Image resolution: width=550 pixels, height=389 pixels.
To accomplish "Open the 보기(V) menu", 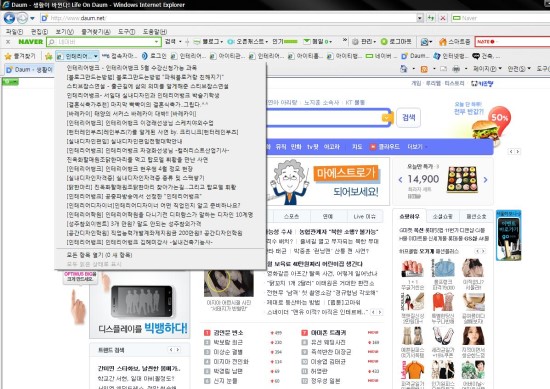I will pos(65,32).
